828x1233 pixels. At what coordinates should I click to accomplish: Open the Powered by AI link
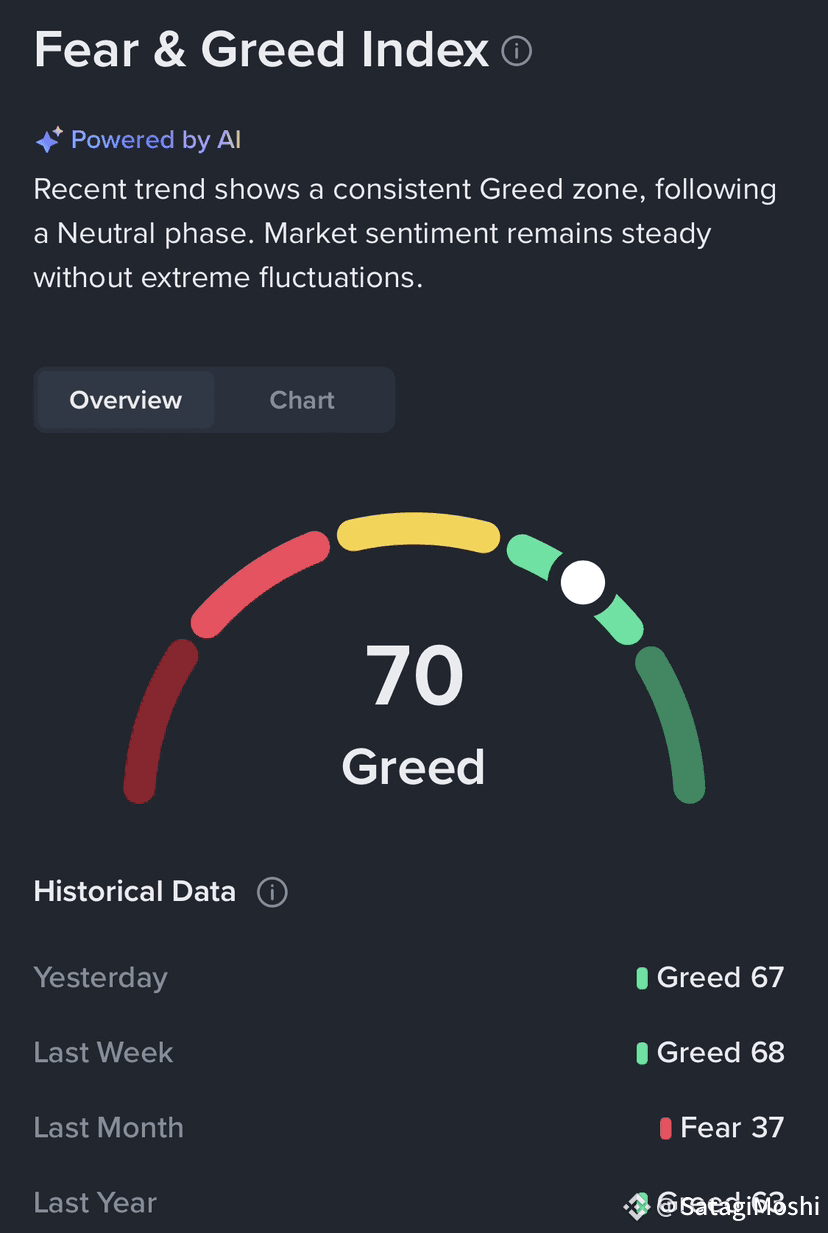click(156, 140)
